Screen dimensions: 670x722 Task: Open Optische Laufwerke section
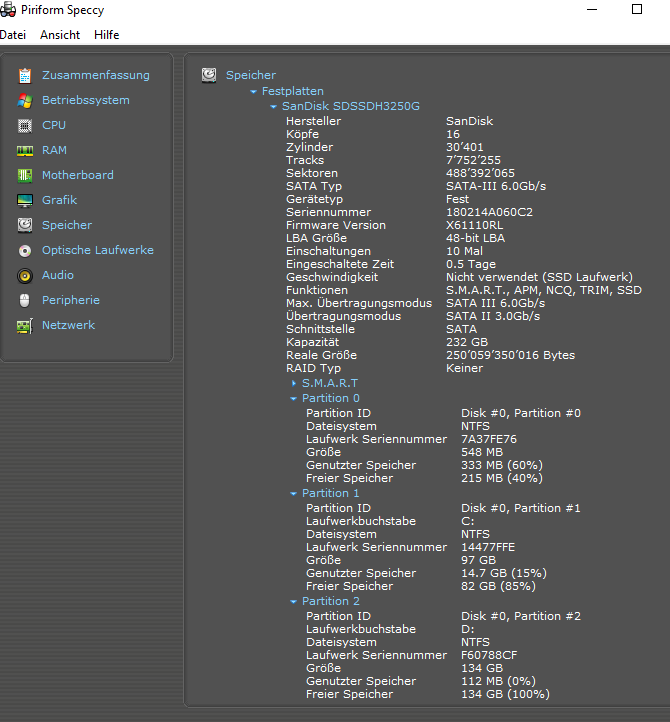point(98,250)
